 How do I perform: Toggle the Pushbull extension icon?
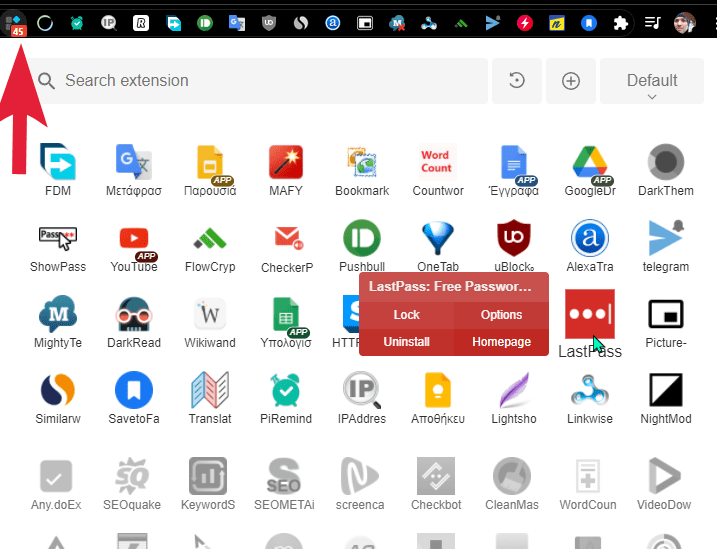[x=362, y=238]
